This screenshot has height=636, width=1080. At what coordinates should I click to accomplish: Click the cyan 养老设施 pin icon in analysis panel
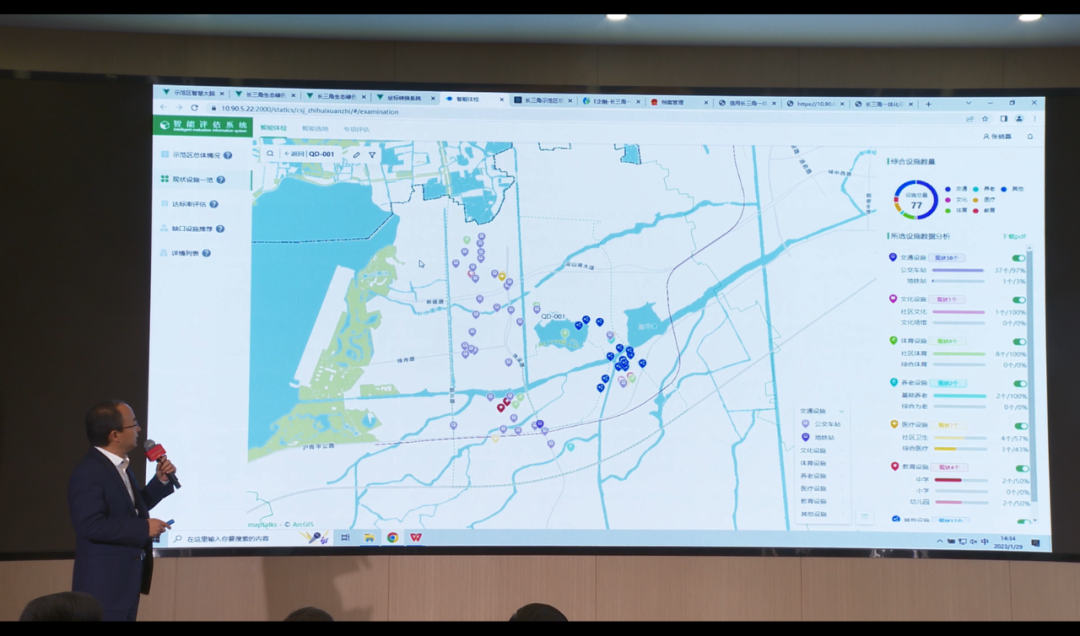(893, 382)
